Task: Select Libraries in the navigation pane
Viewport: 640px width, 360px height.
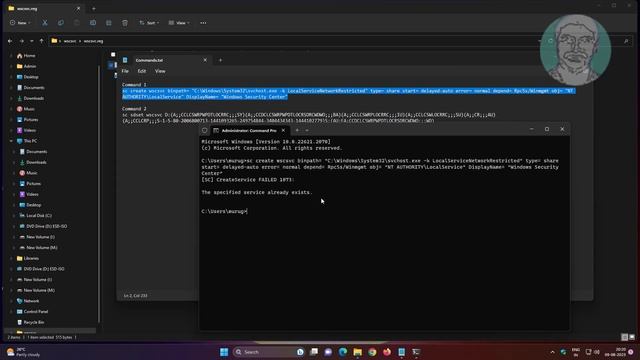Action: [31, 258]
